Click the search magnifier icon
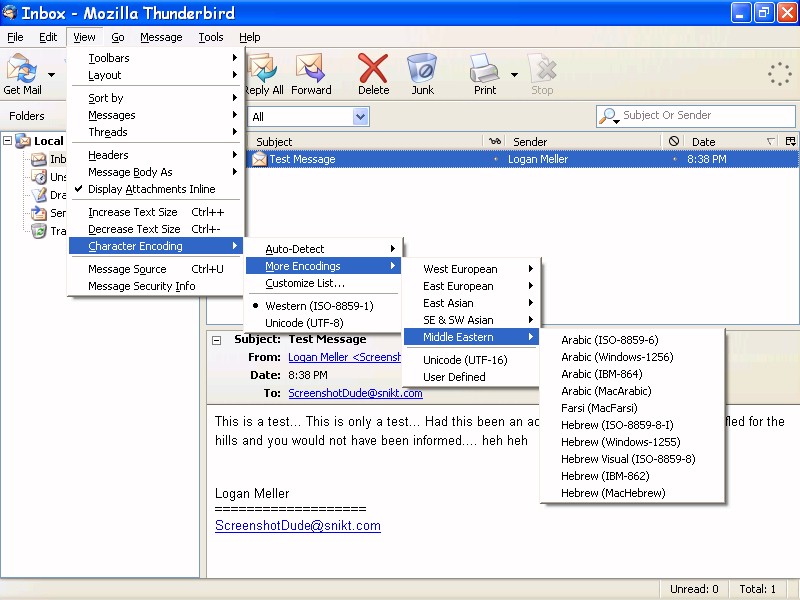This screenshot has height=600, width=800. [x=608, y=116]
